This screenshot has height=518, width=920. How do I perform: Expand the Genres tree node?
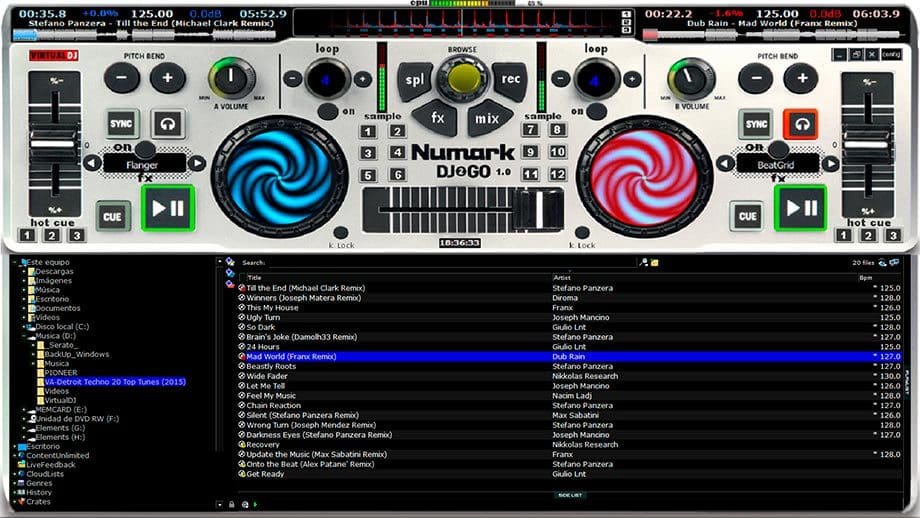tap(15, 483)
